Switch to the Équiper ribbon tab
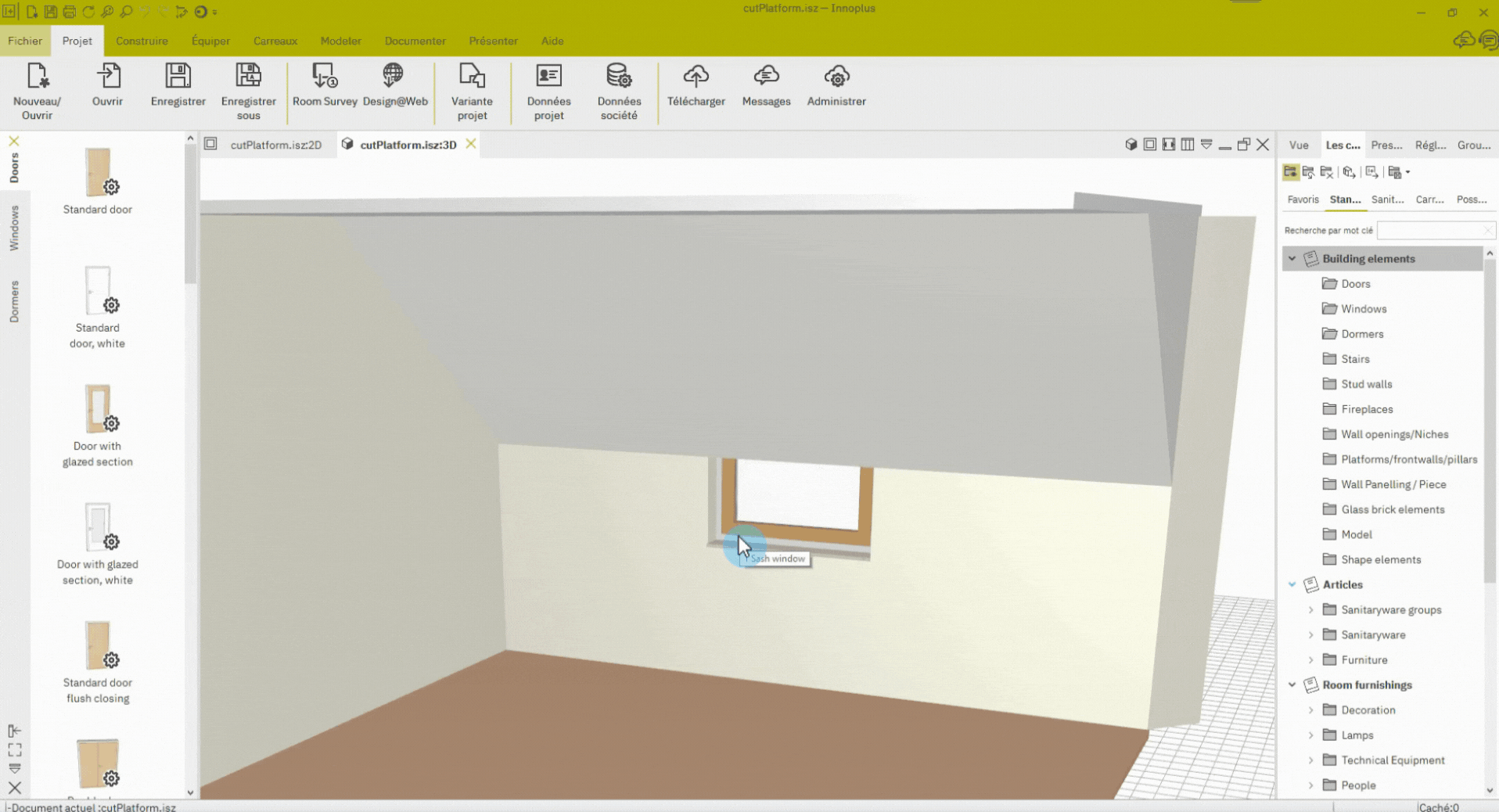 210,41
